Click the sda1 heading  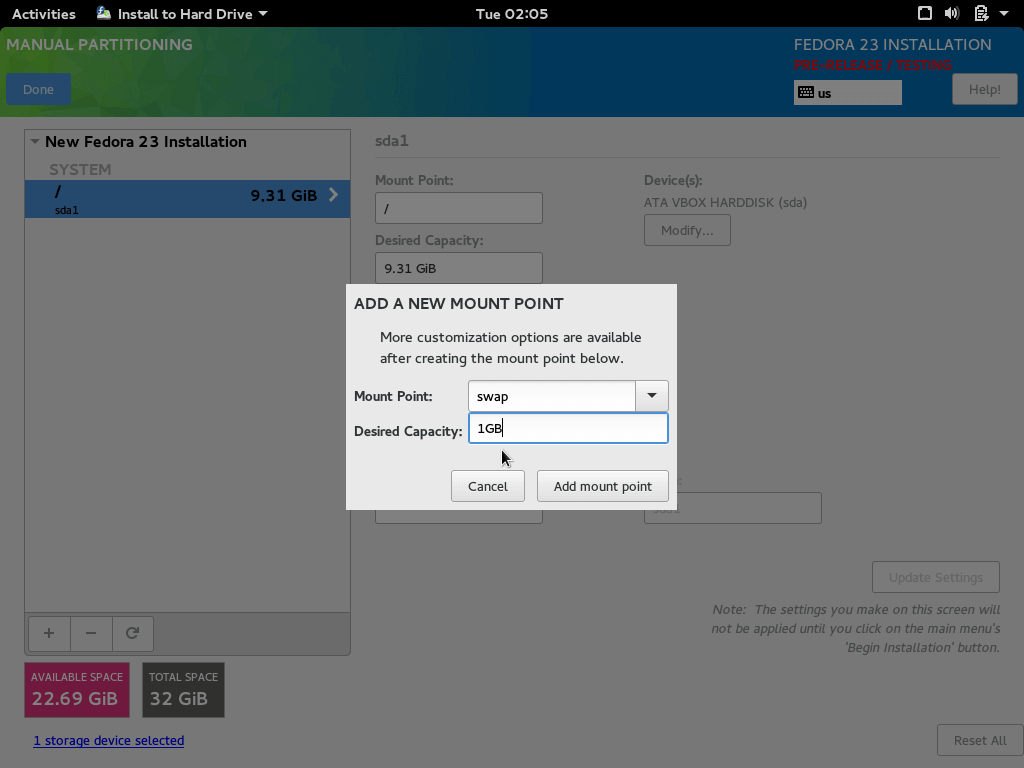pyautogui.click(x=392, y=141)
